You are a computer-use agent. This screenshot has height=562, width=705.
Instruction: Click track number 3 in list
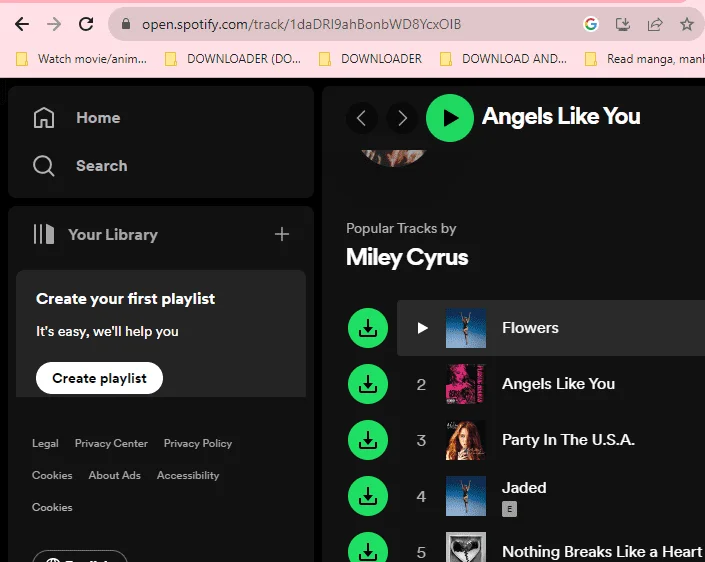(x=421, y=440)
